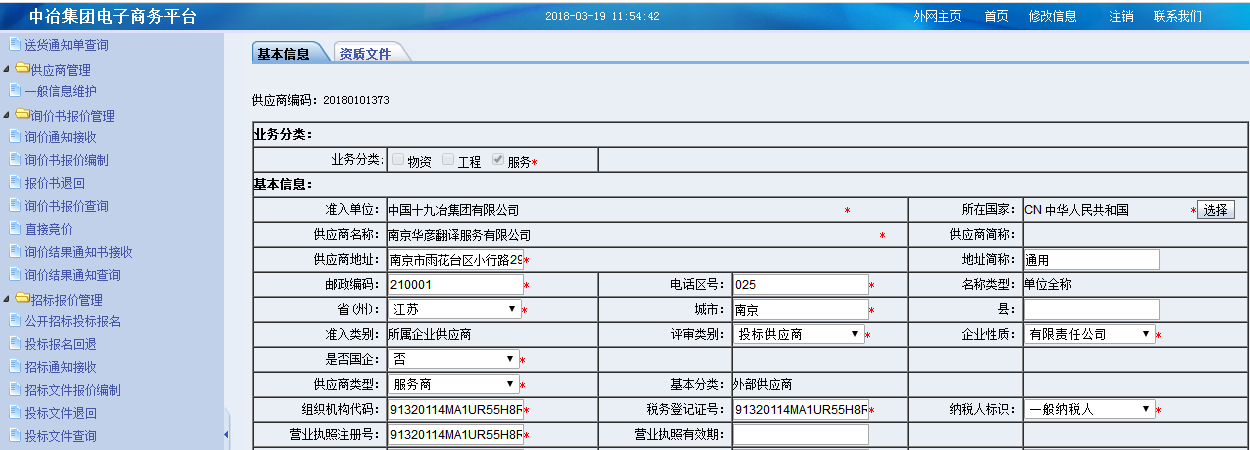Open the 送货通知单查询 sidebar link

click(67, 45)
